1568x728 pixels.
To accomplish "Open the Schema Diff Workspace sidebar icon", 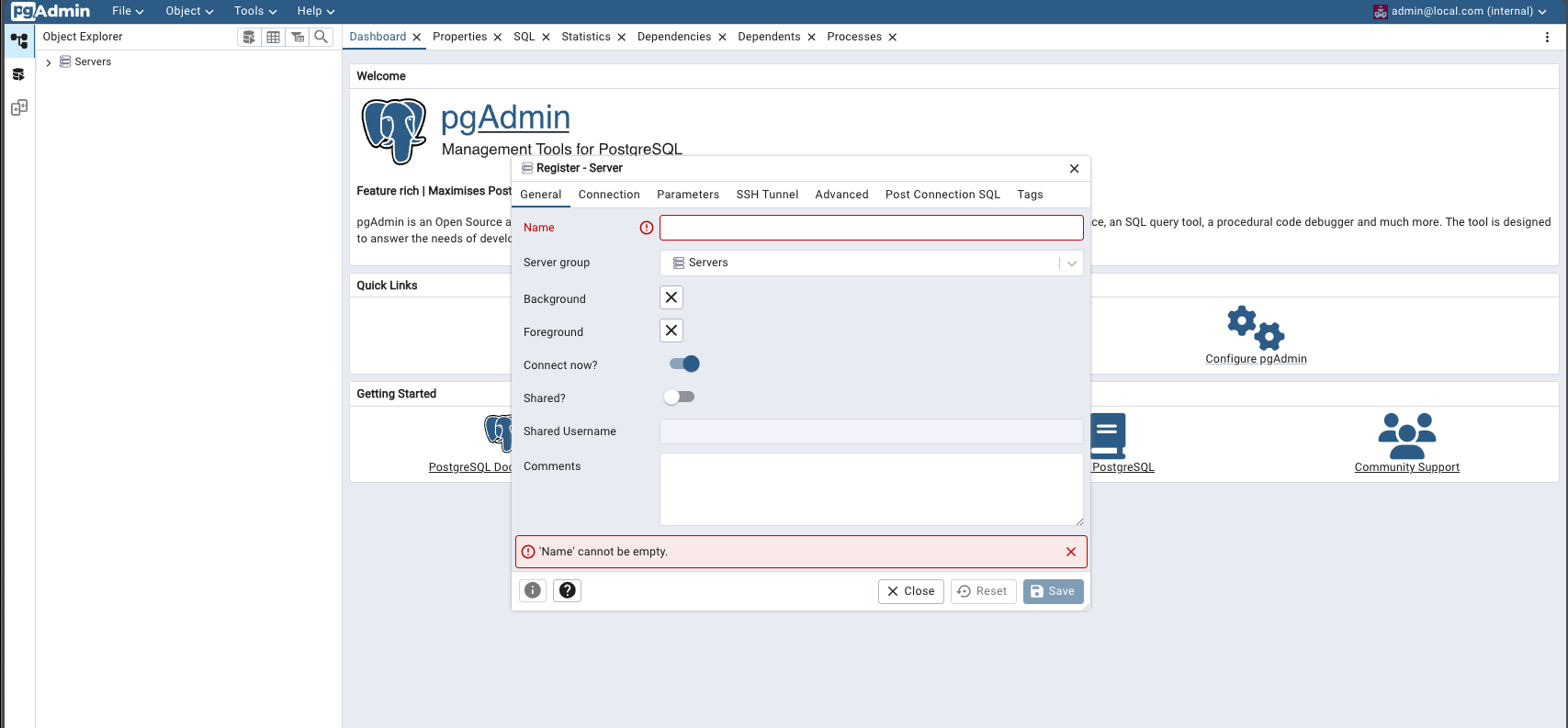I will coord(18,107).
